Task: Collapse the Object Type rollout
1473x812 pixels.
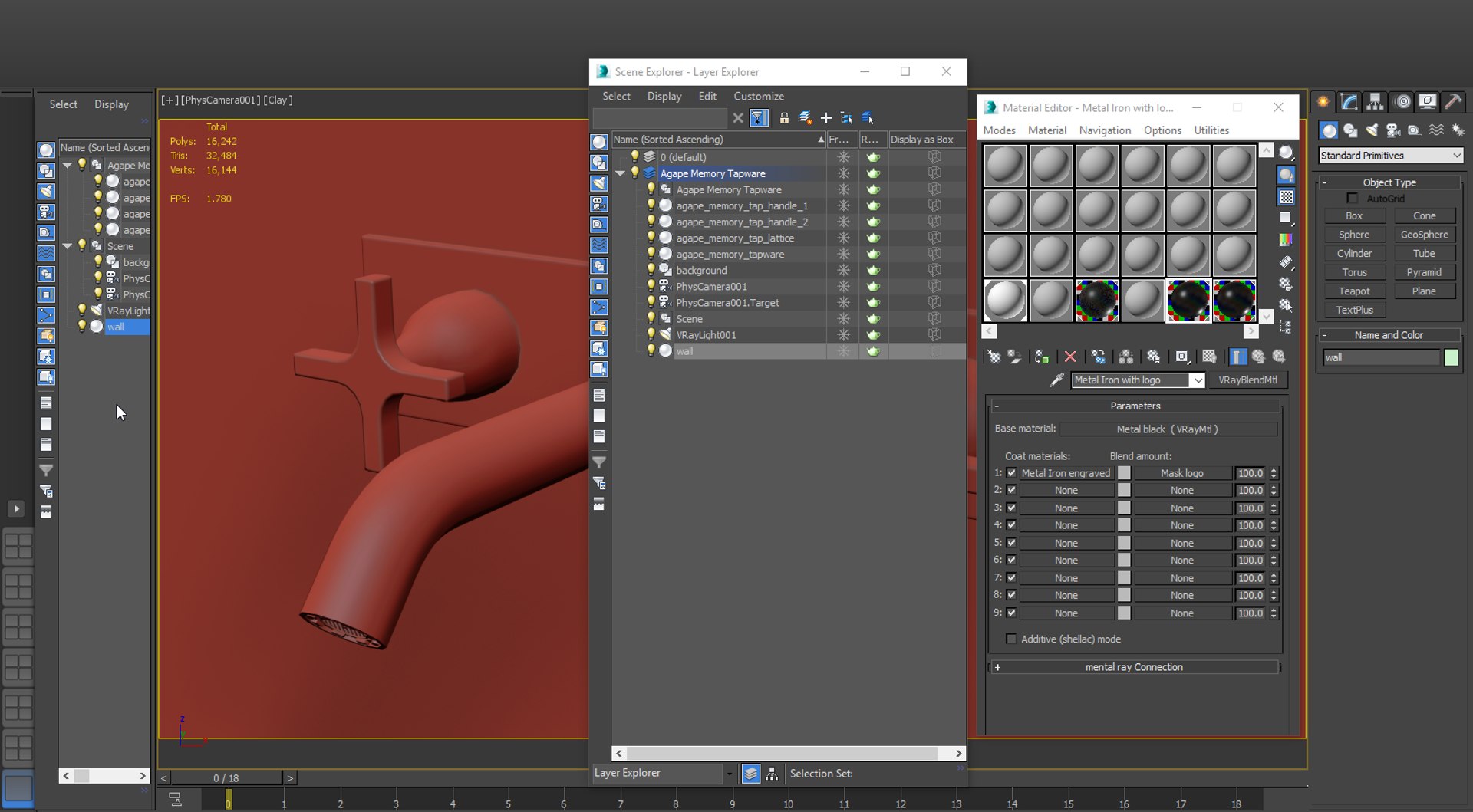Action: coord(1389,182)
